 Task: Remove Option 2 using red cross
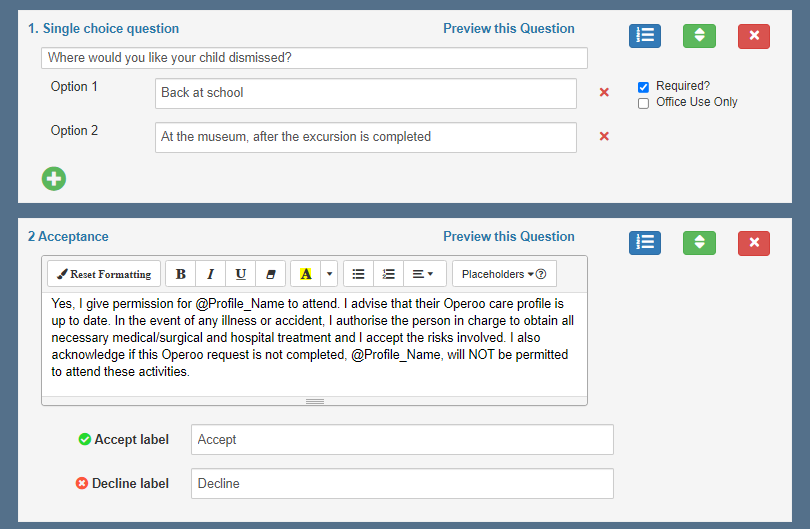coord(604,137)
